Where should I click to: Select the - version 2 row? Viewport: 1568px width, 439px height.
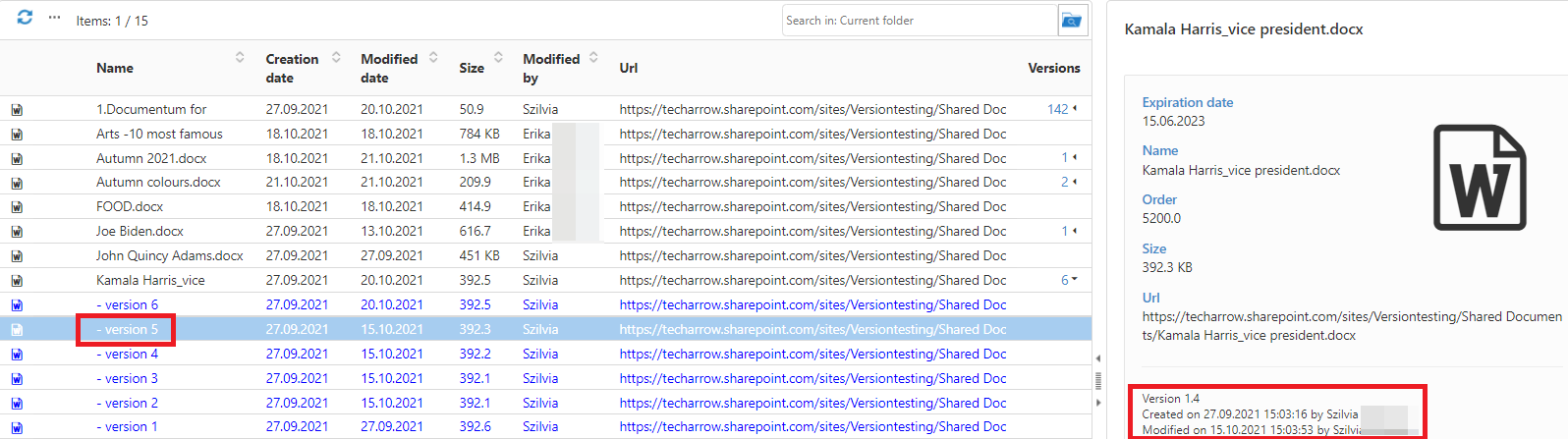[x=545, y=403]
